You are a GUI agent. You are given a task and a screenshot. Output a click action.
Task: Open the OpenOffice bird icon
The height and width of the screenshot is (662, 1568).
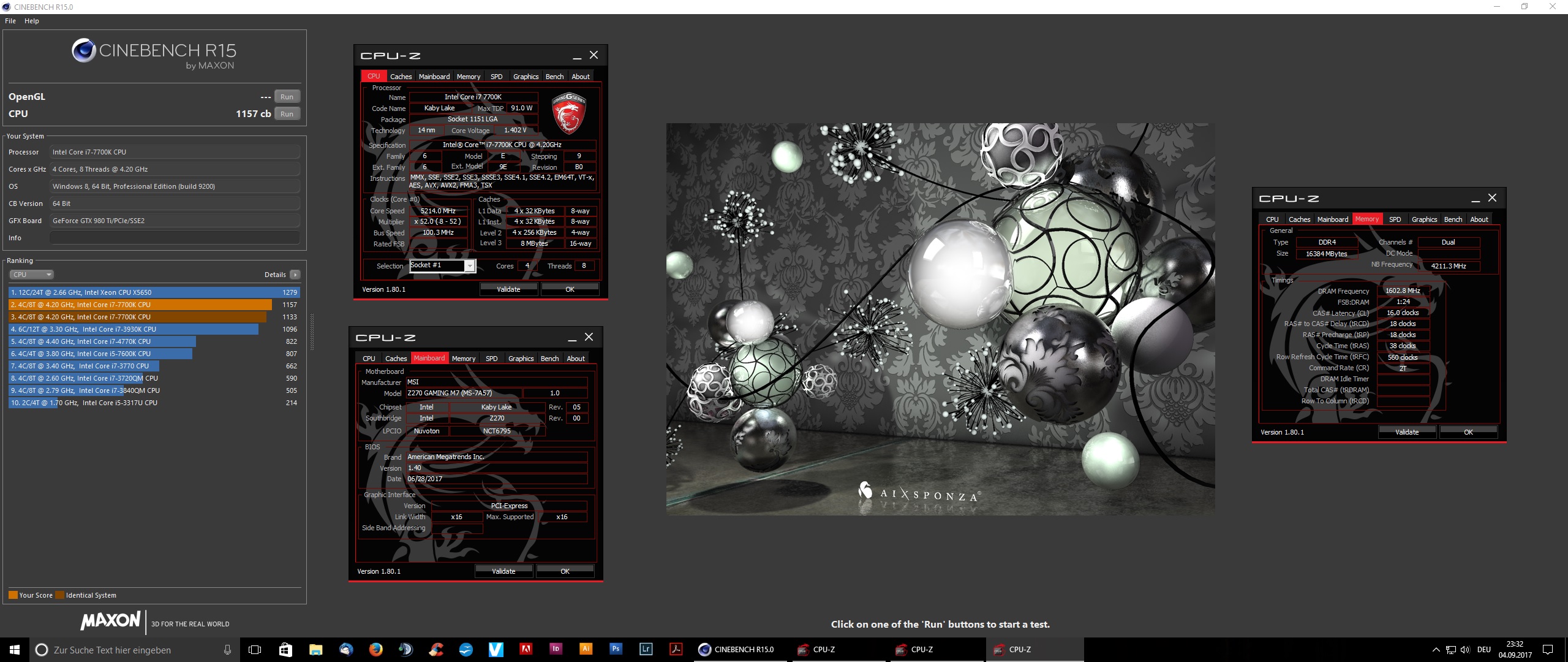(466, 650)
